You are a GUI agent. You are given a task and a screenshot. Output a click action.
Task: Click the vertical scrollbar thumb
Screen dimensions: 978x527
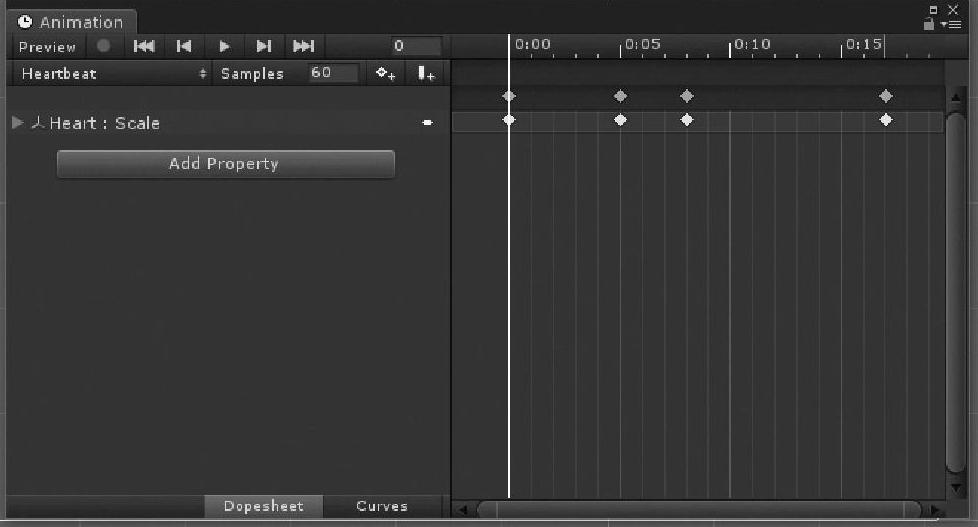956,292
